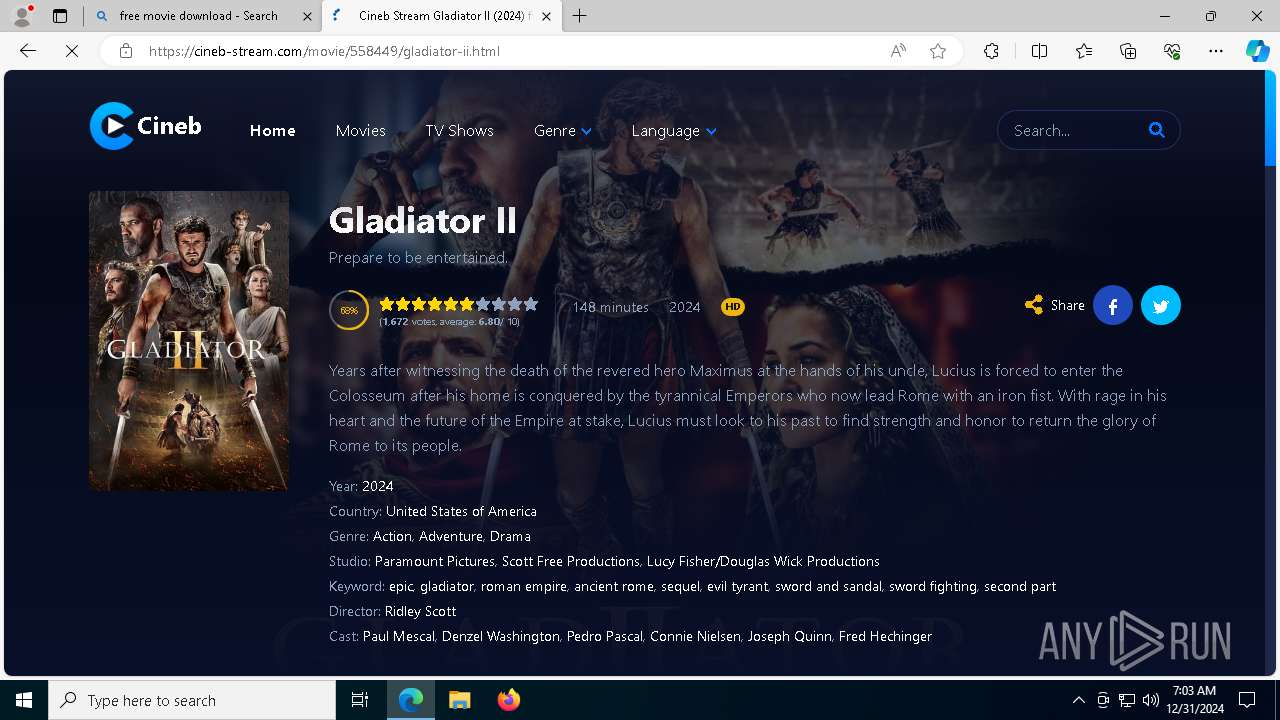Launch Firefox from taskbar
Screen dimensions: 1280x720
tap(509, 700)
